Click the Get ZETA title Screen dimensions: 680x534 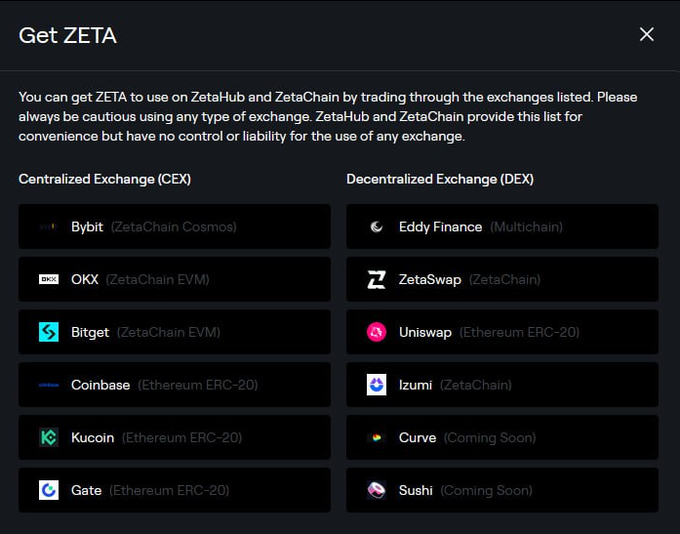click(68, 35)
